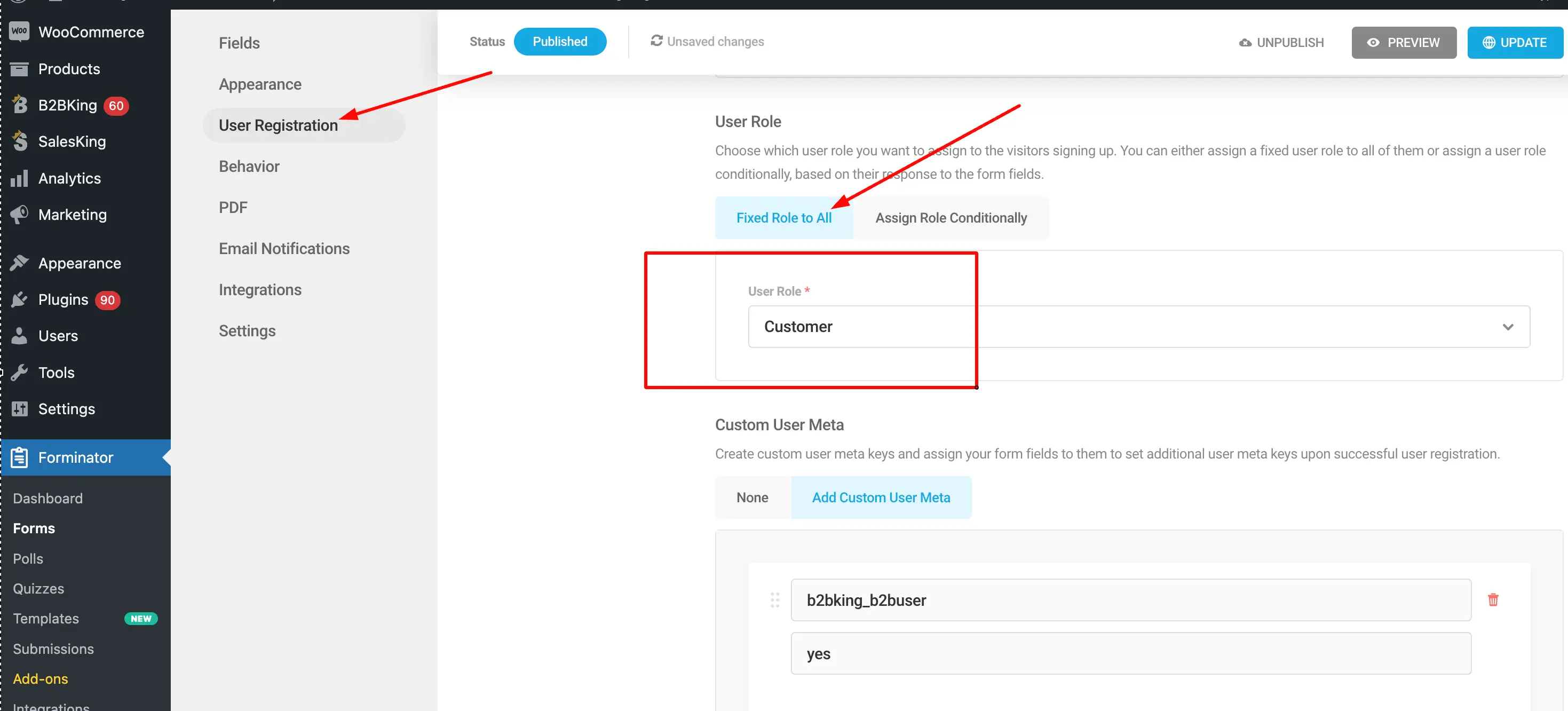Switch to the Behavior settings tab

[249, 166]
